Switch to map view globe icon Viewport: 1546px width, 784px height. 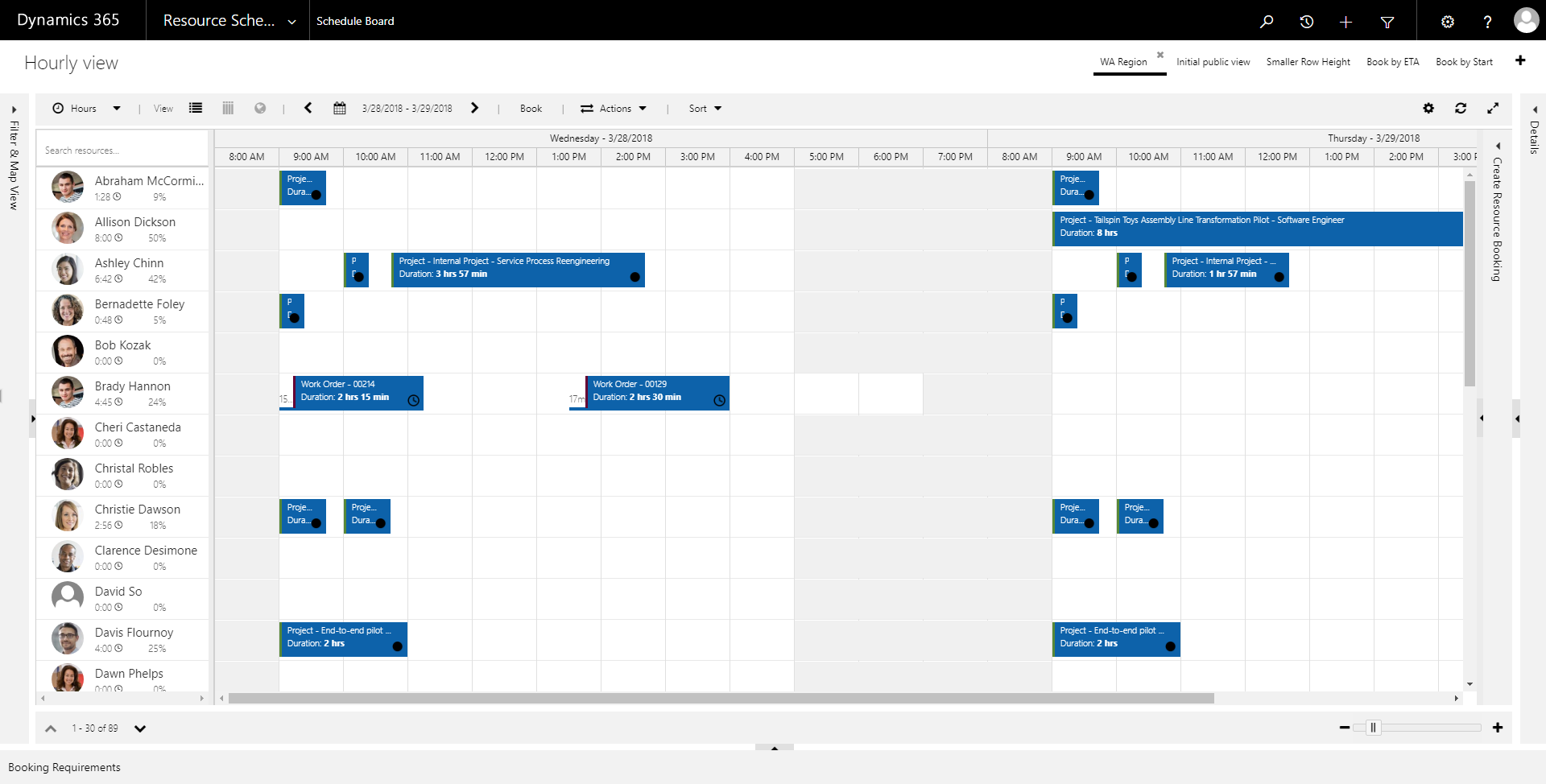pyautogui.click(x=260, y=109)
